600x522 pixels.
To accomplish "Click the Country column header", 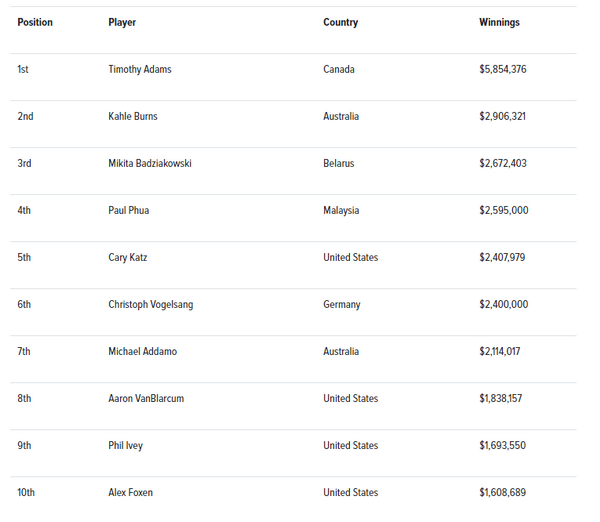I will [x=341, y=22].
